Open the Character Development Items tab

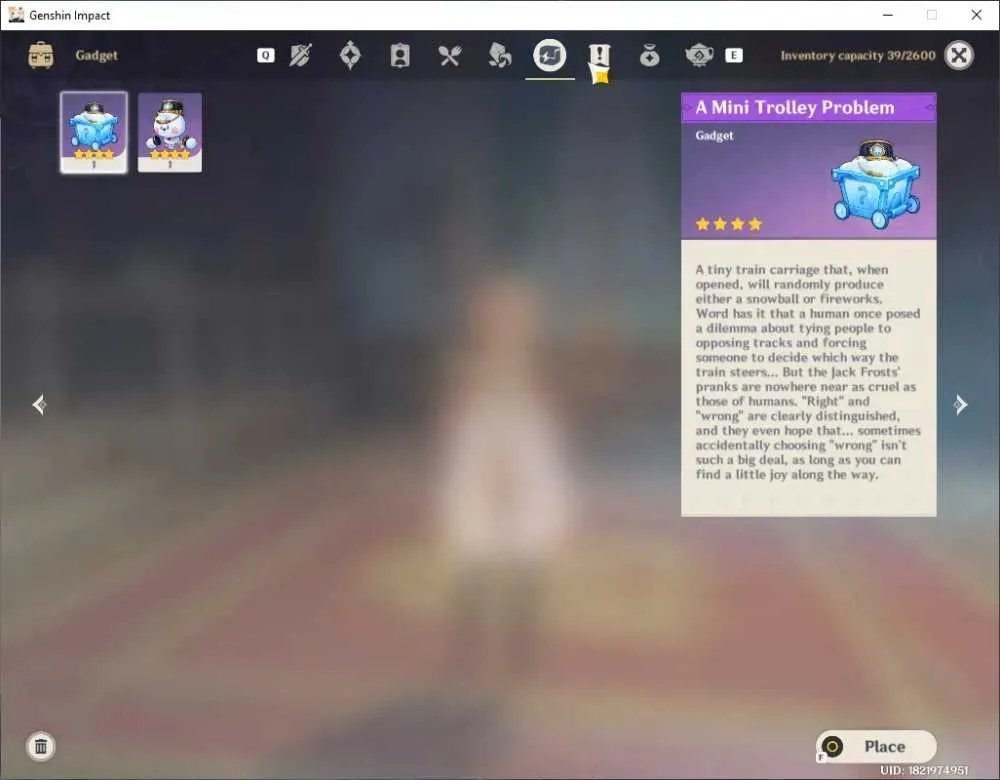pos(400,56)
